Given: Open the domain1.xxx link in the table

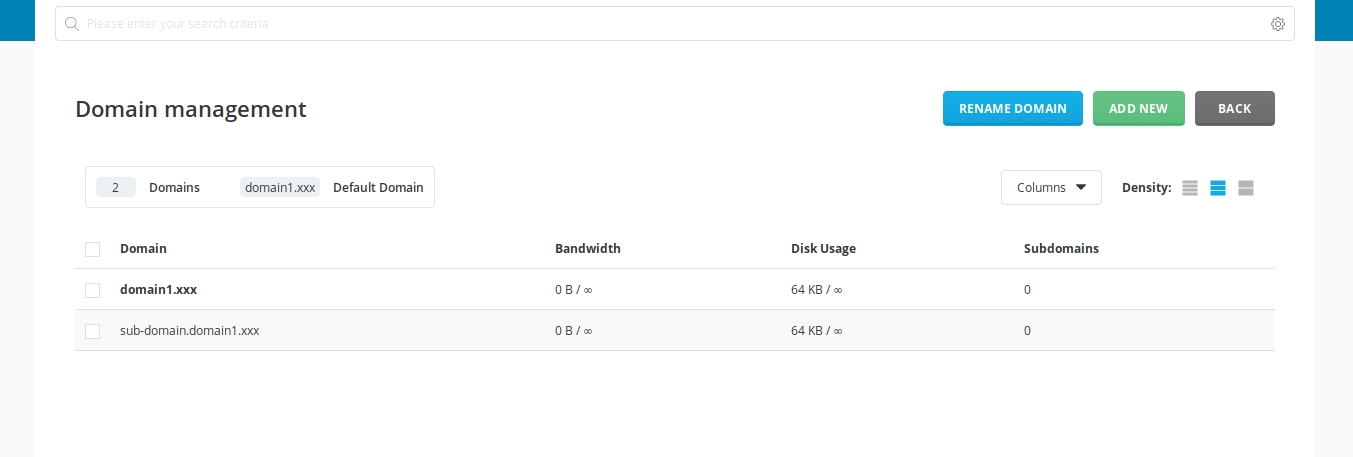Looking at the screenshot, I should (158, 290).
